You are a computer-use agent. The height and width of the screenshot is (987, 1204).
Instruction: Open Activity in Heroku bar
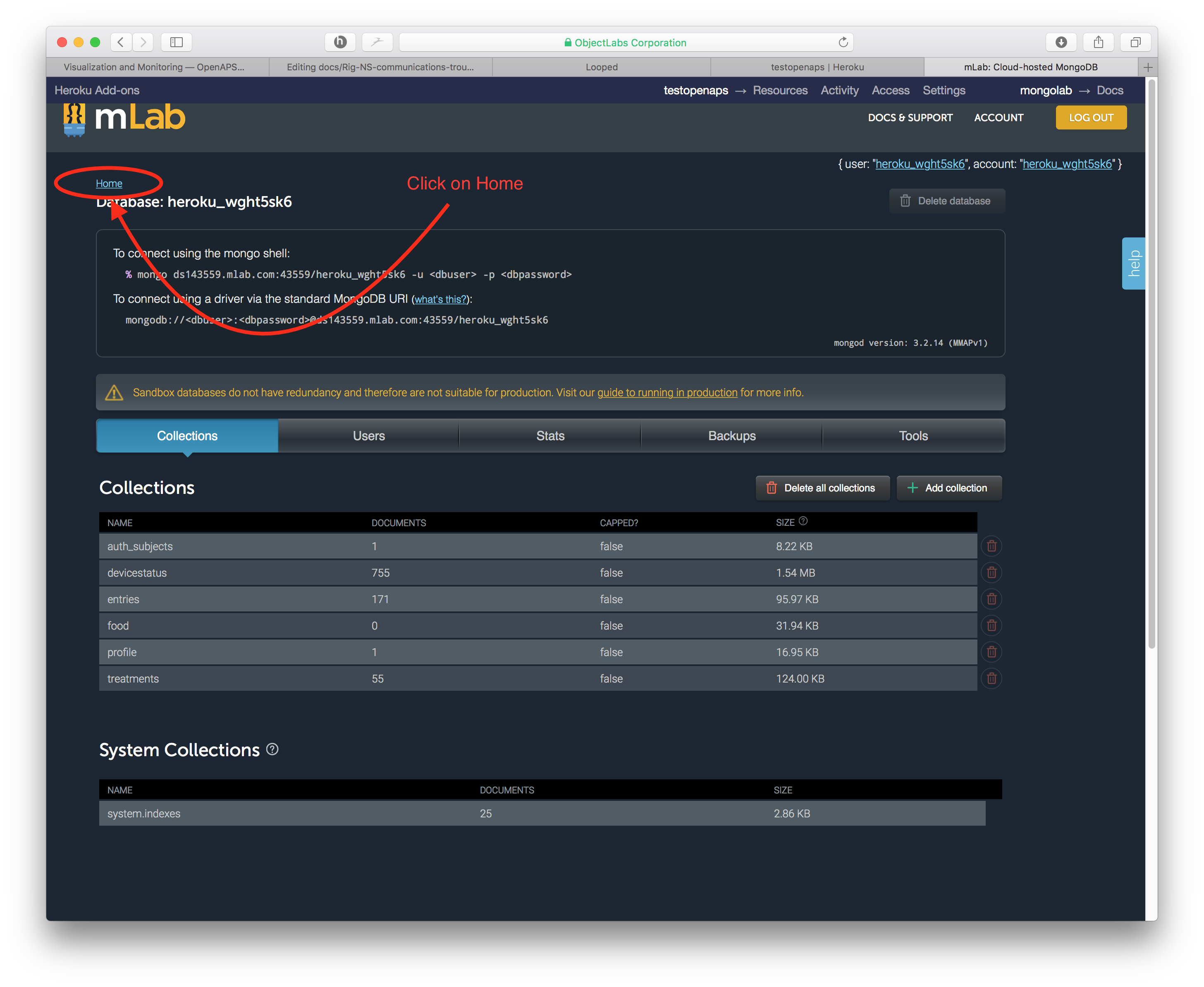pyautogui.click(x=839, y=91)
